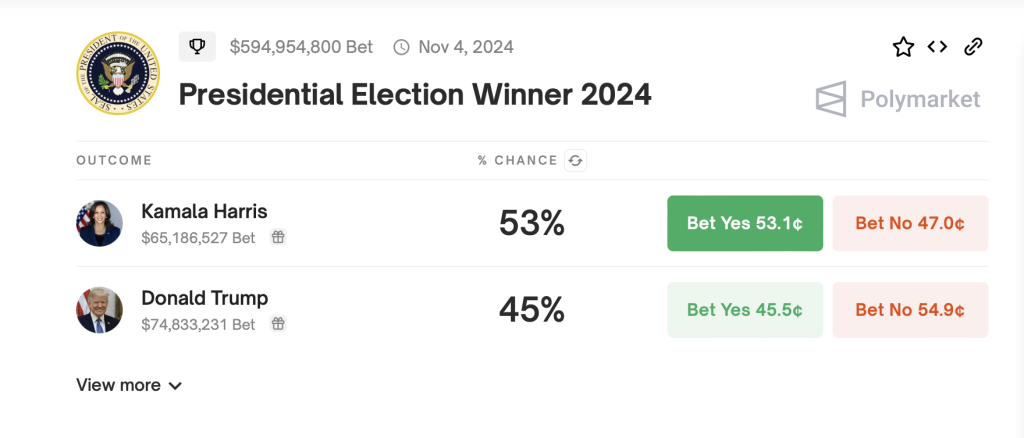This screenshot has width=1024, height=438.
Task: Click the star favorite icon
Action: 903,47
